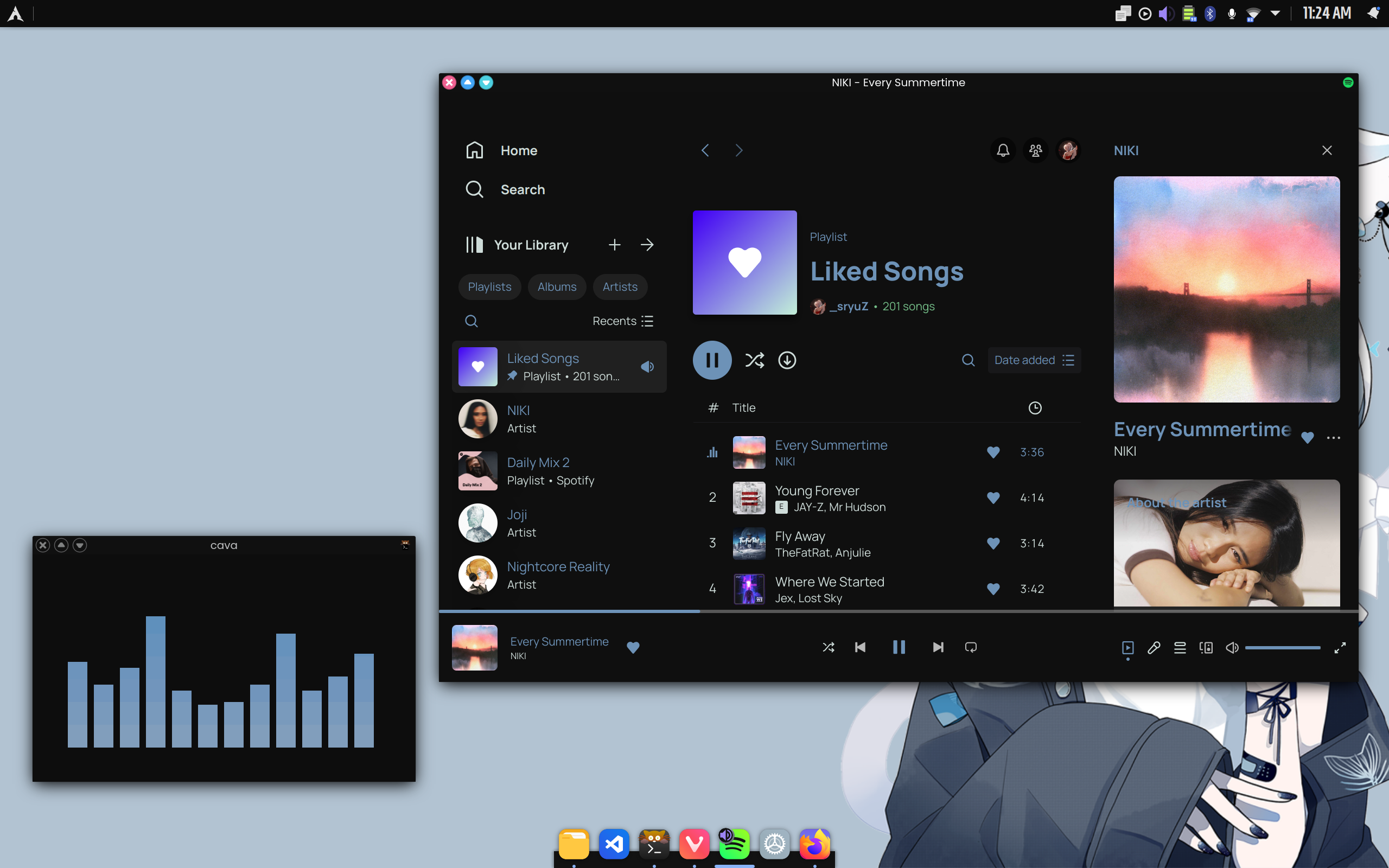Select Where We Started track
This screenshot has width=1389, height=868.
coord(887,589)
